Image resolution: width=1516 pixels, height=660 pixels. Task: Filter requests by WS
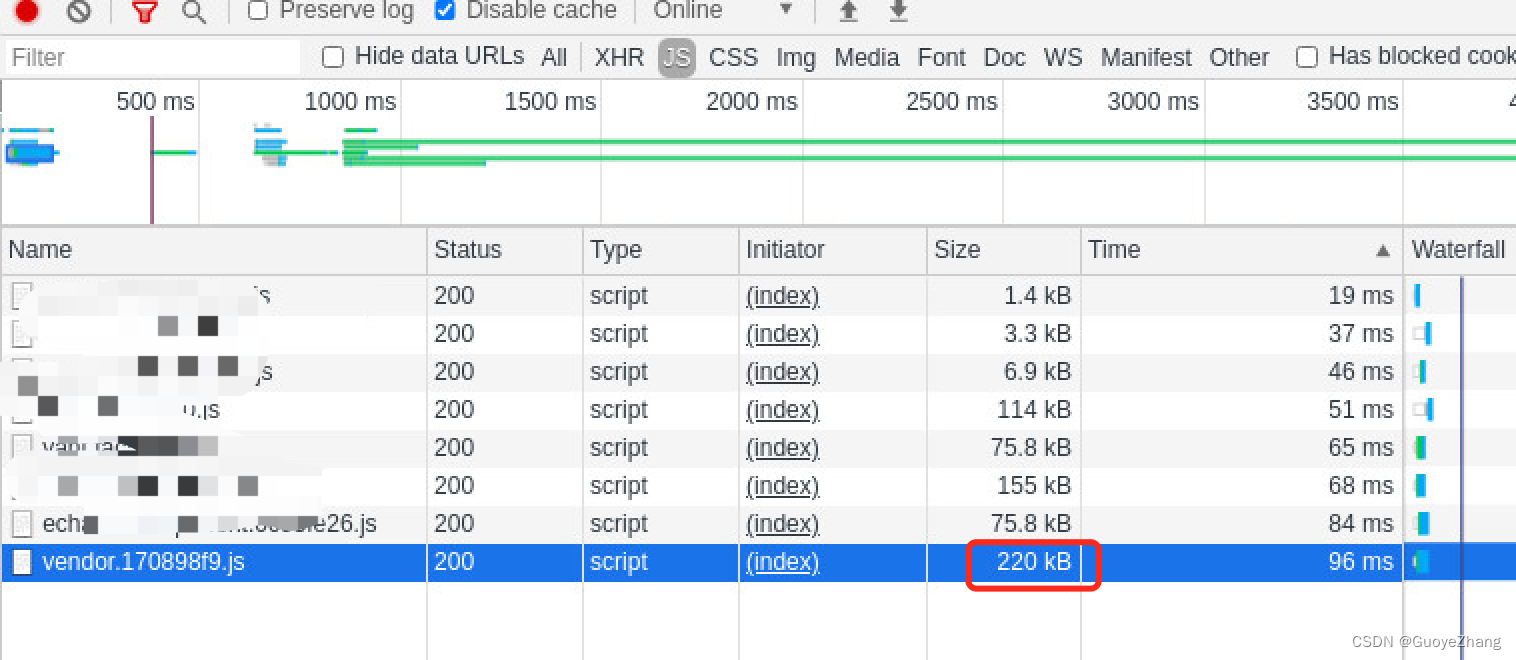pyautogui.click(x=1063, y=58)
